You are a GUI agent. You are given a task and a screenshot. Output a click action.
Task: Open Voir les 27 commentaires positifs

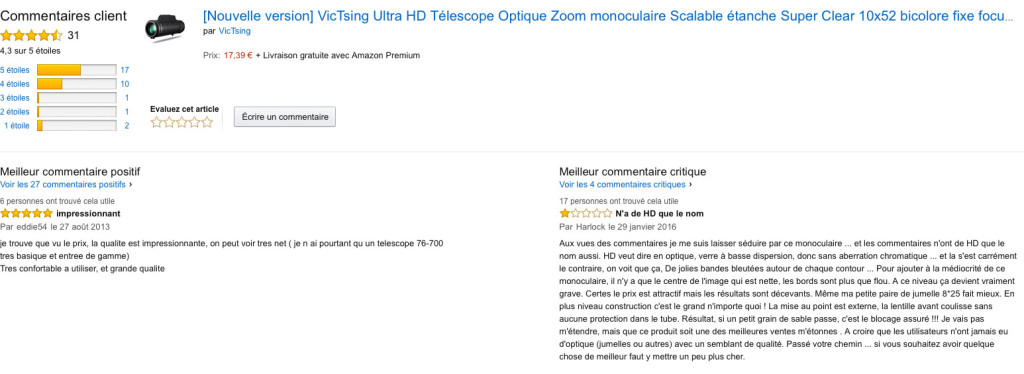[x=63, y=185]
